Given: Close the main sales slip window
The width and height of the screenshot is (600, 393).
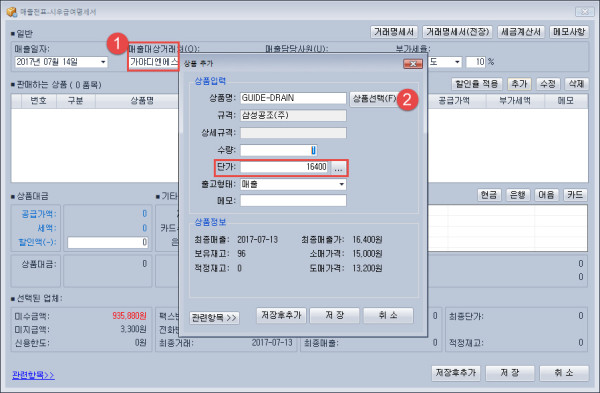Looking at the screenshot, I should (x=585, y=12).
